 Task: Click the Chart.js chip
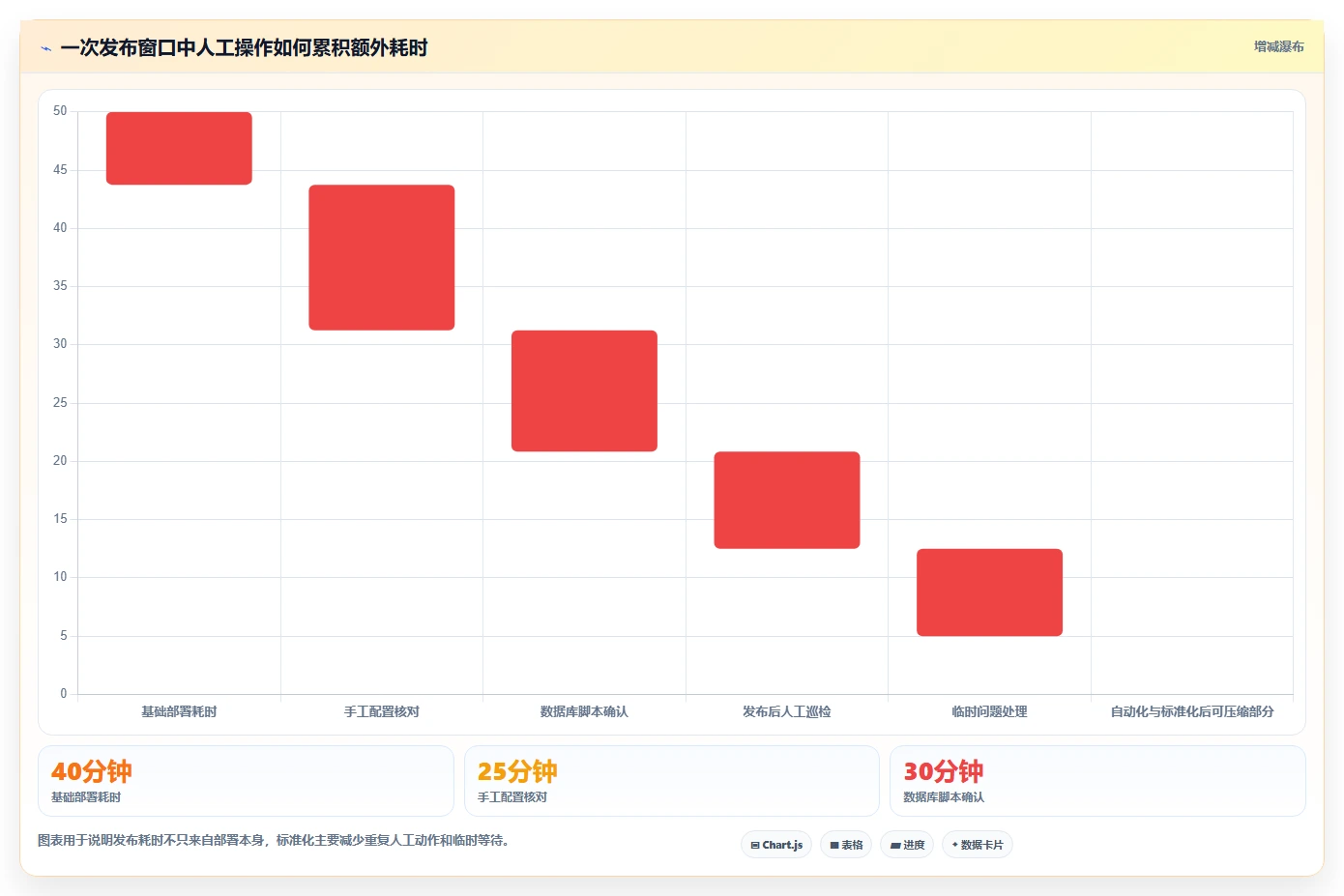(x=776, y=845)
